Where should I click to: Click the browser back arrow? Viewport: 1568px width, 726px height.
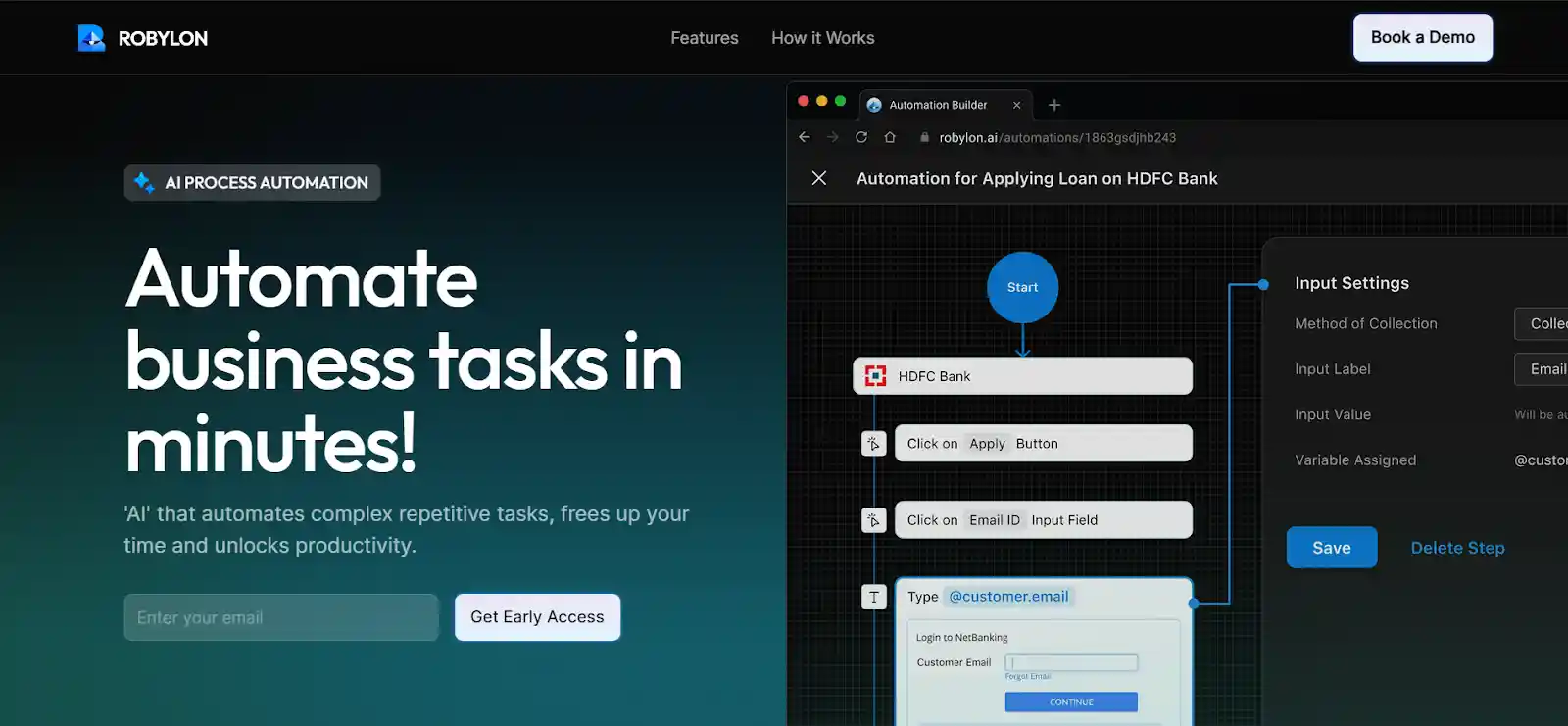point(805,137)
